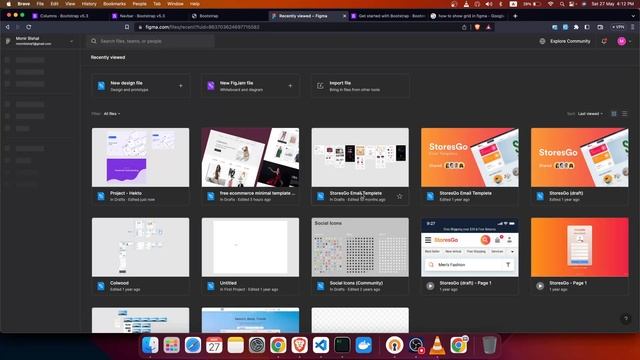The width and height of the screenshot is (640, 360).
Task: Switch to grid view icon
Action: click(x=613, y=114)
